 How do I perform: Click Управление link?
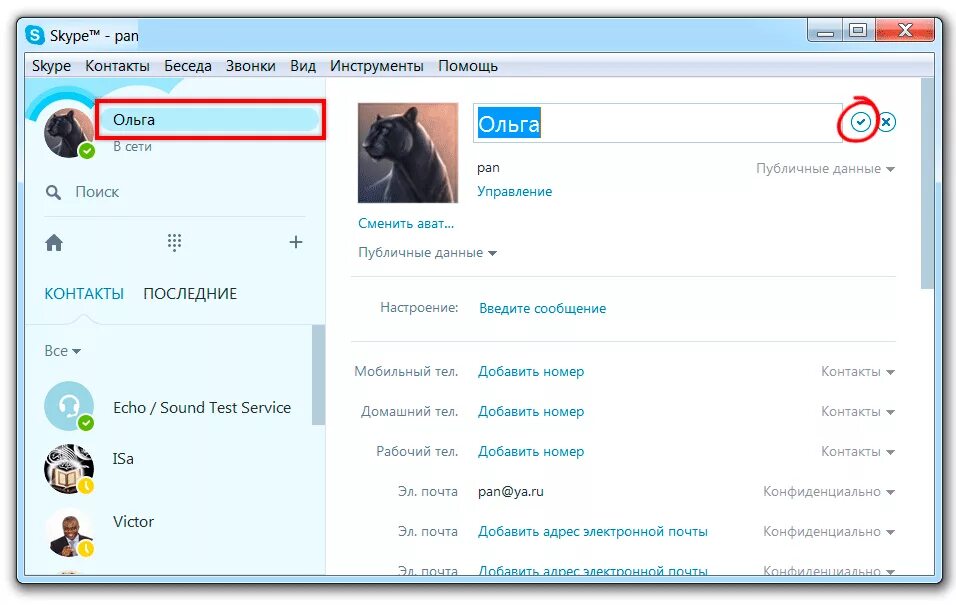515,192
